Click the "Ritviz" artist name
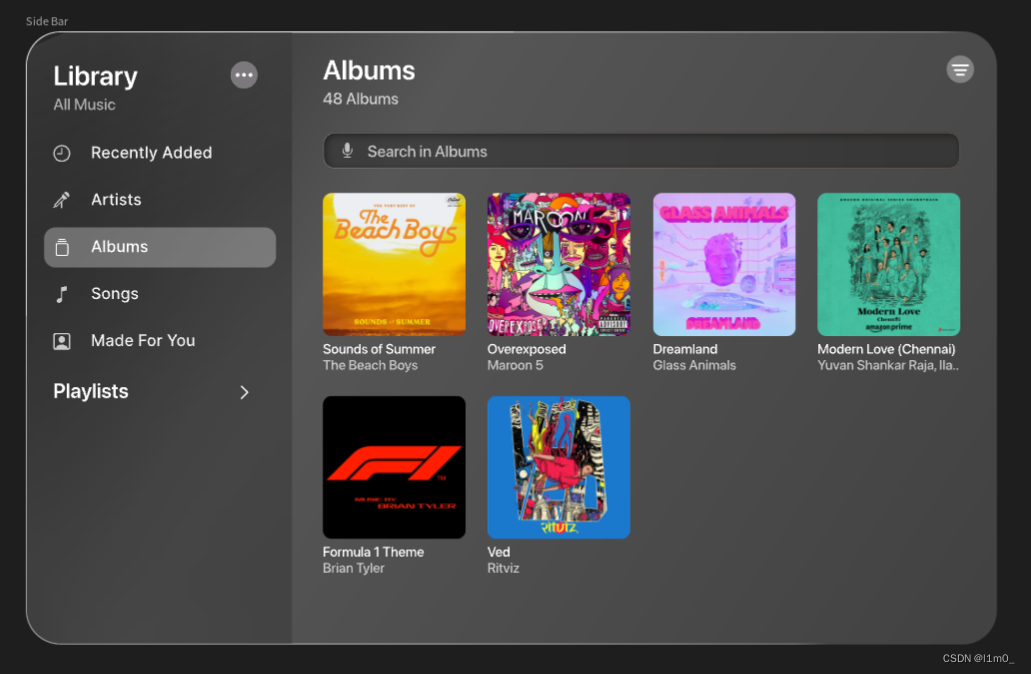This screenshot has height=674, width=1031. 503,568
